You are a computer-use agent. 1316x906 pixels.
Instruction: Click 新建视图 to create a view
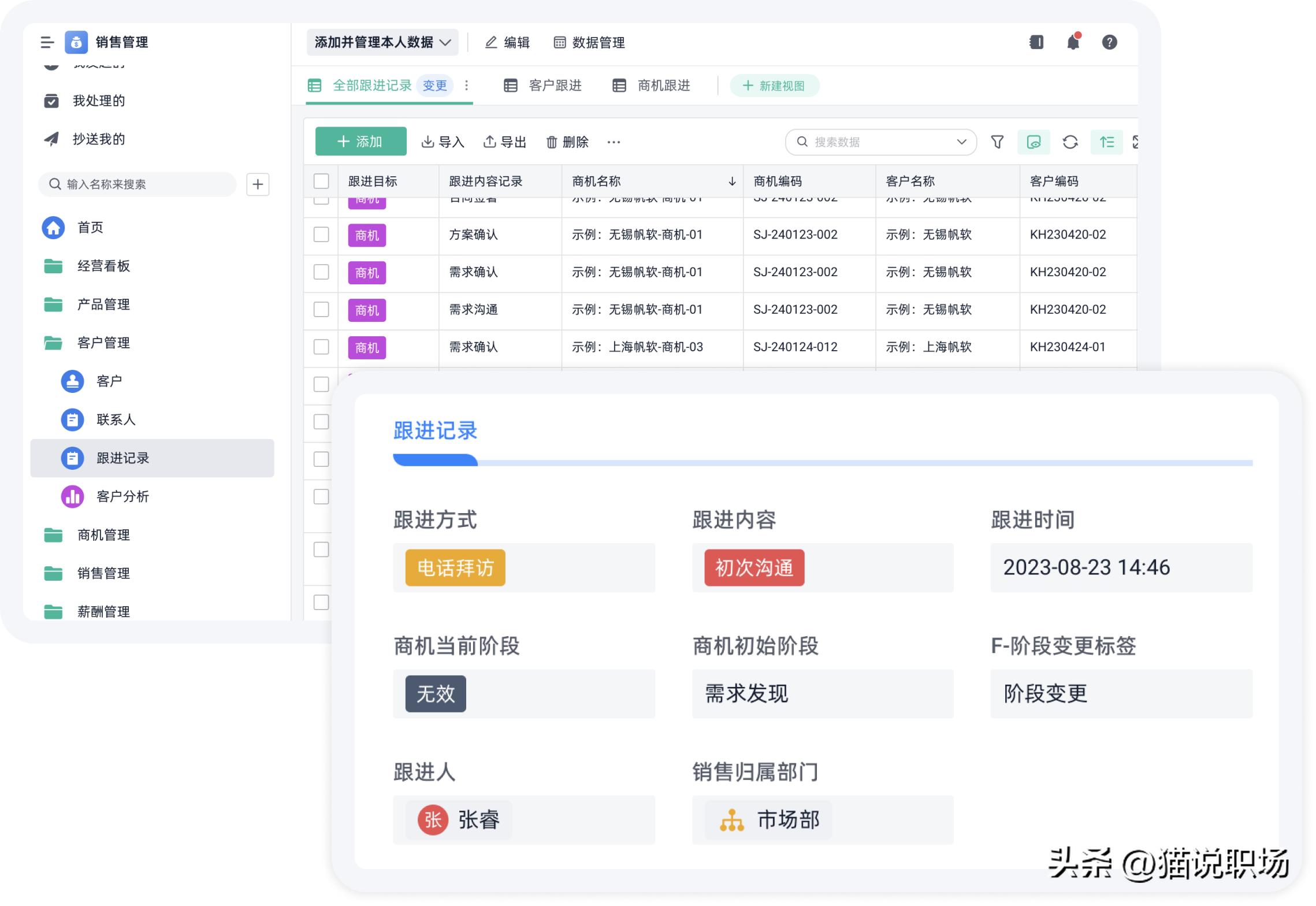[x=775, y=86]
